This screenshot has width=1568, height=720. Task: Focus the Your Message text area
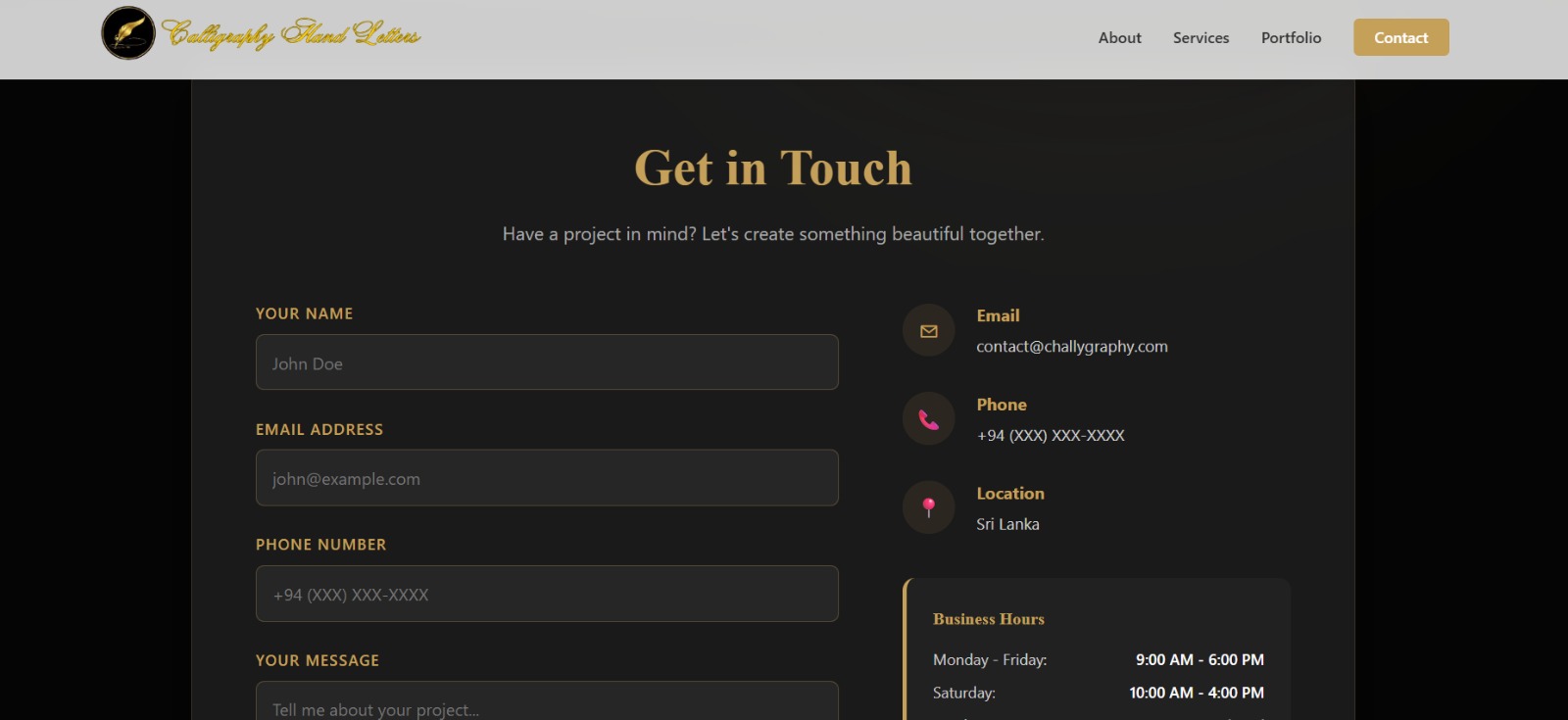(547, 701)
